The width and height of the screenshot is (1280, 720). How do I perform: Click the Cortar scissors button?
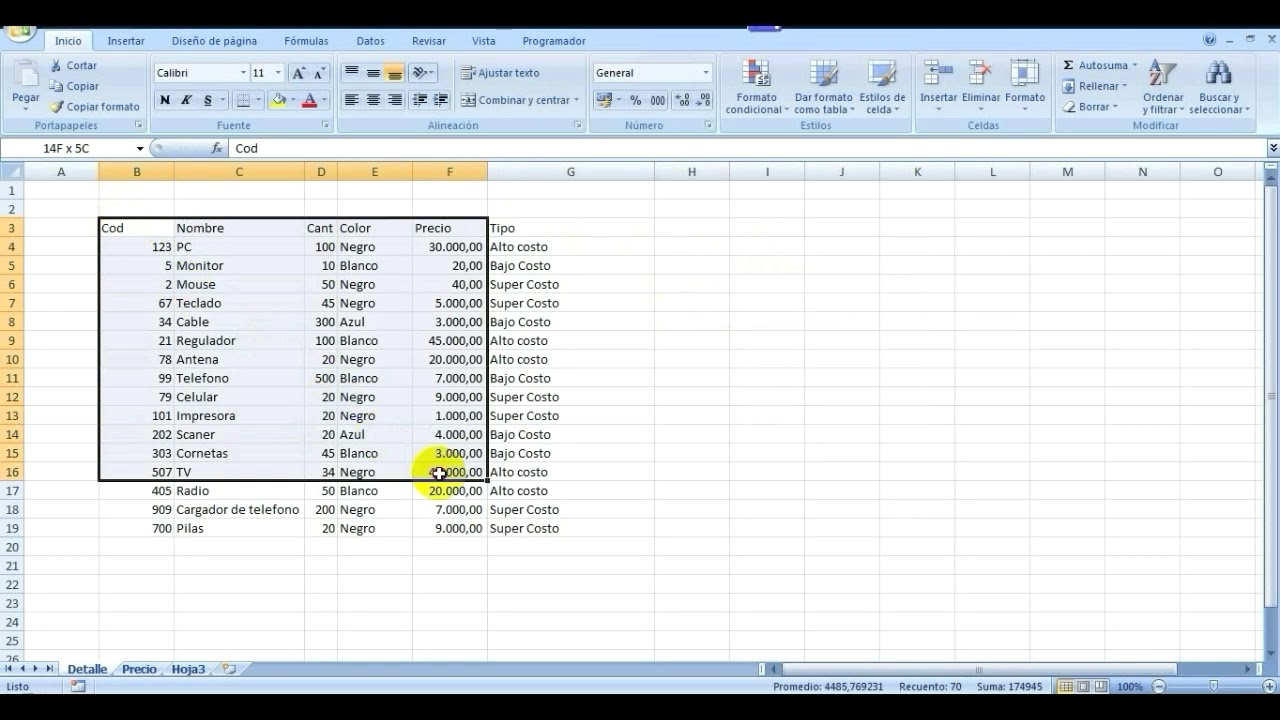pyautogui.click(x=73, y=66)
